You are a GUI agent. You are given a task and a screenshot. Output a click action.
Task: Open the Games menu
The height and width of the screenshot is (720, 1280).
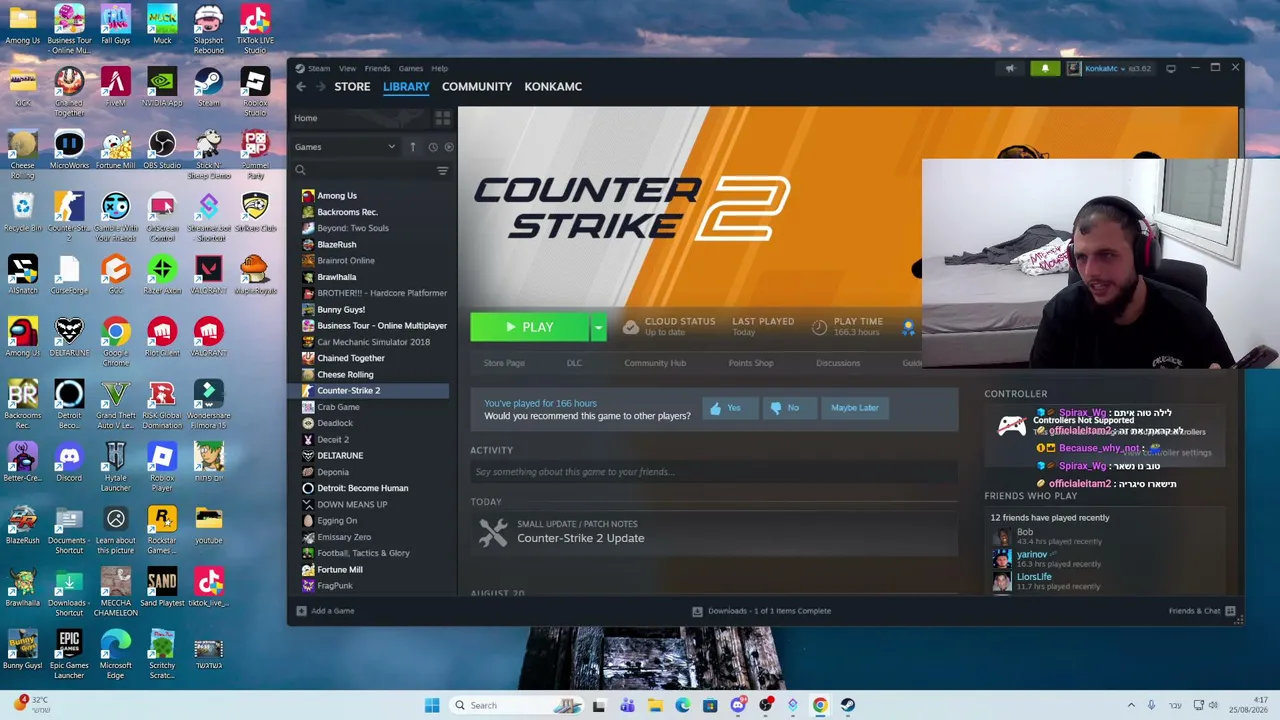coord(411,68)
